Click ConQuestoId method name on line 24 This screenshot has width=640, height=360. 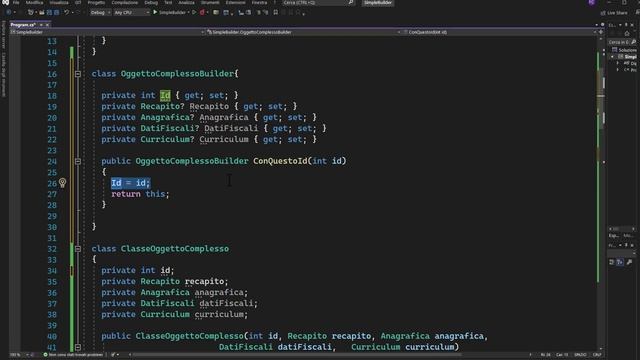[x=280, y=161]
